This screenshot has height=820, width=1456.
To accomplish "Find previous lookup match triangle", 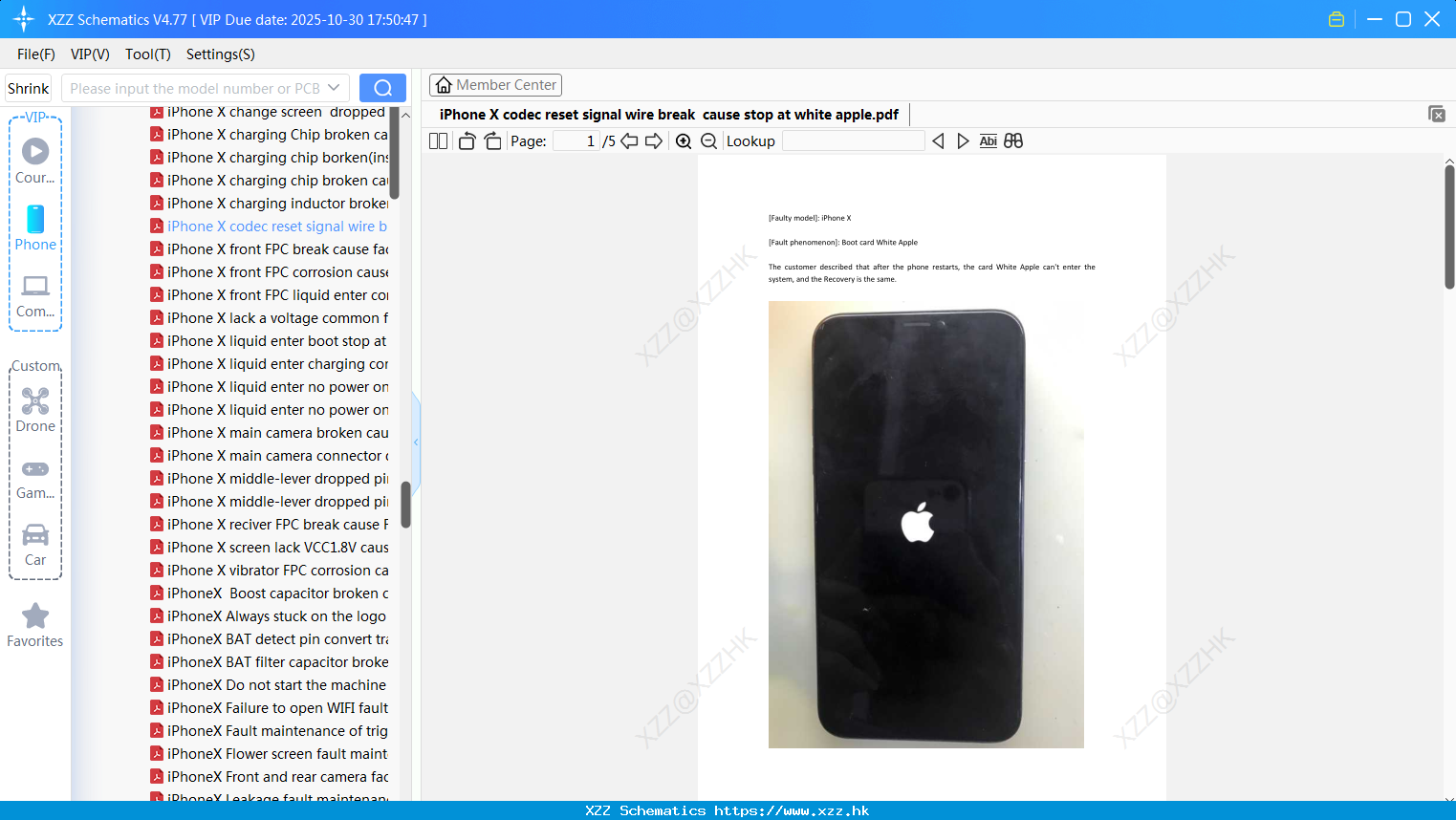I will 938,141.
